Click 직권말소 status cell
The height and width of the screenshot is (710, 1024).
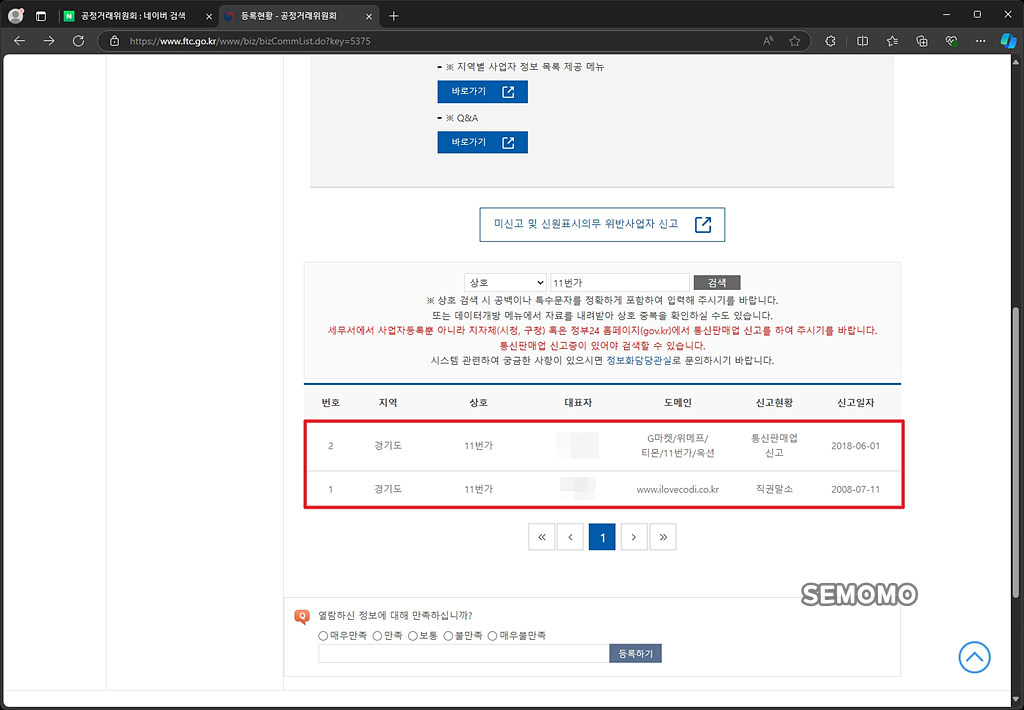click(x=774, y=489)
